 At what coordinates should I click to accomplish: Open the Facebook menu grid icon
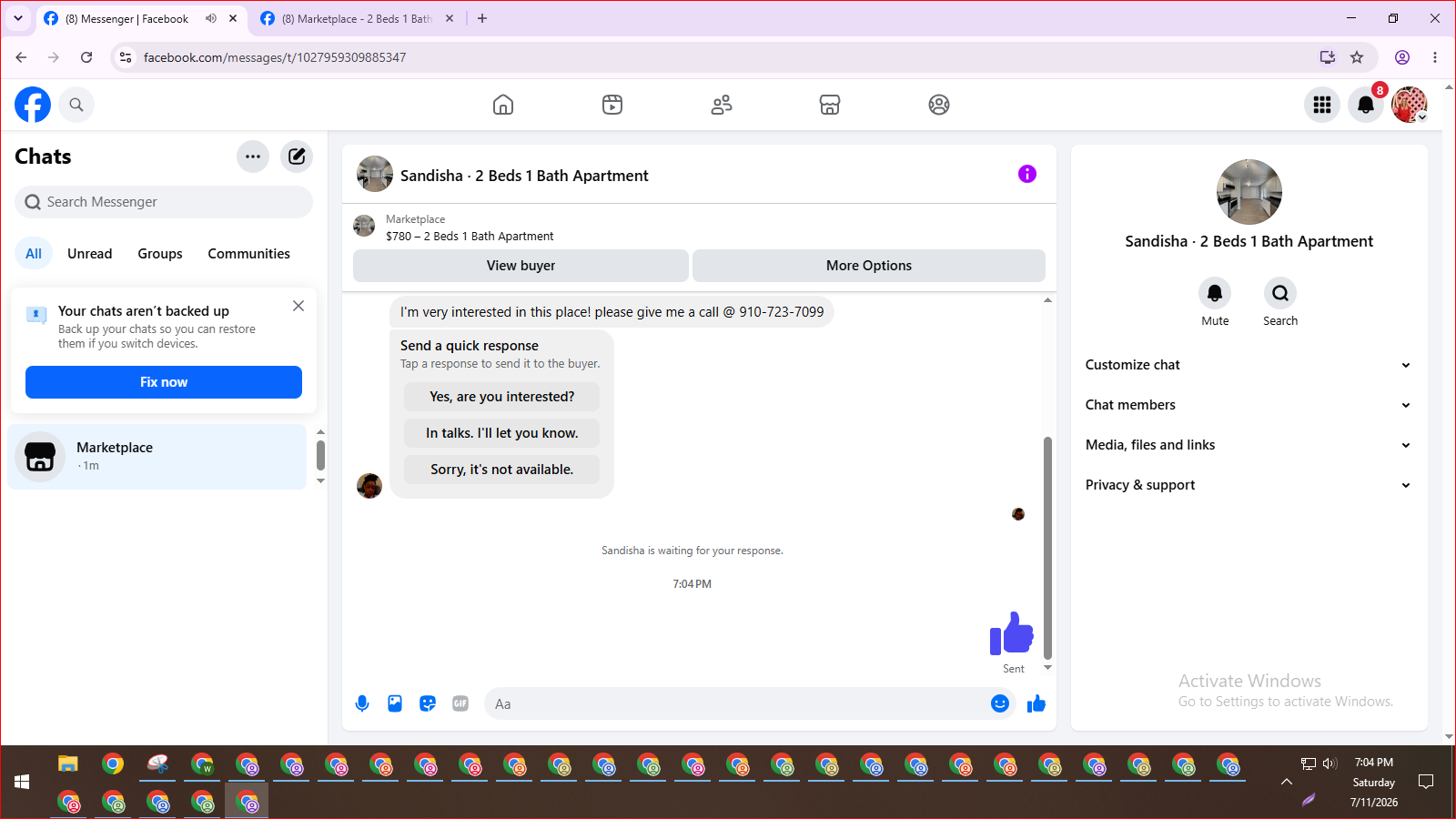(1322, 105)
